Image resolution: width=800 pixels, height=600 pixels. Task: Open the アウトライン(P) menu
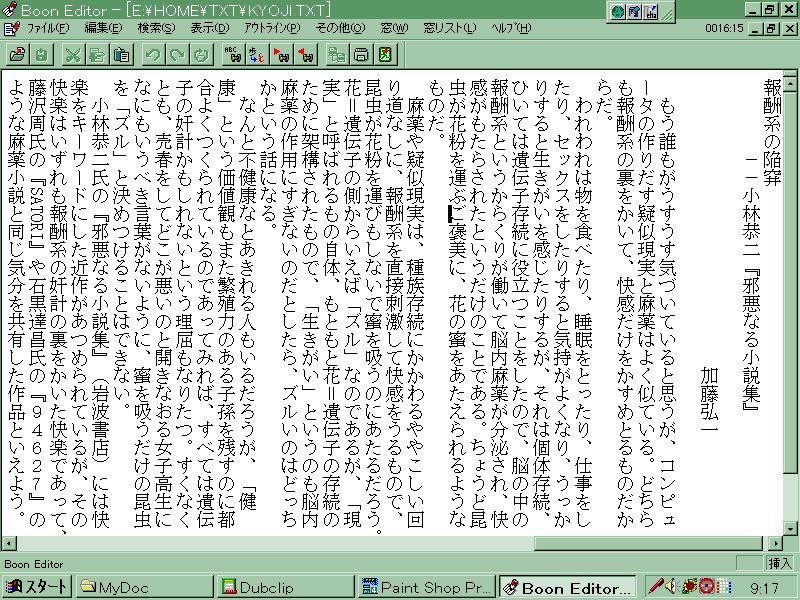(x=271, y=28)
